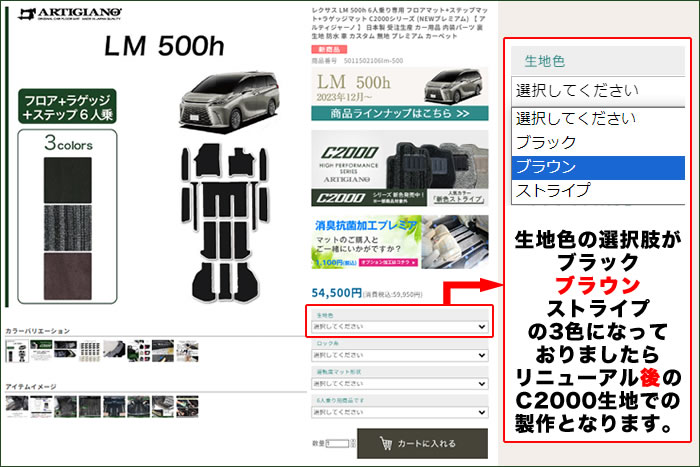The height and width of the screenshot is (467, 700).
Task: Click the カートに入れる button
Action: pos(422,443)
